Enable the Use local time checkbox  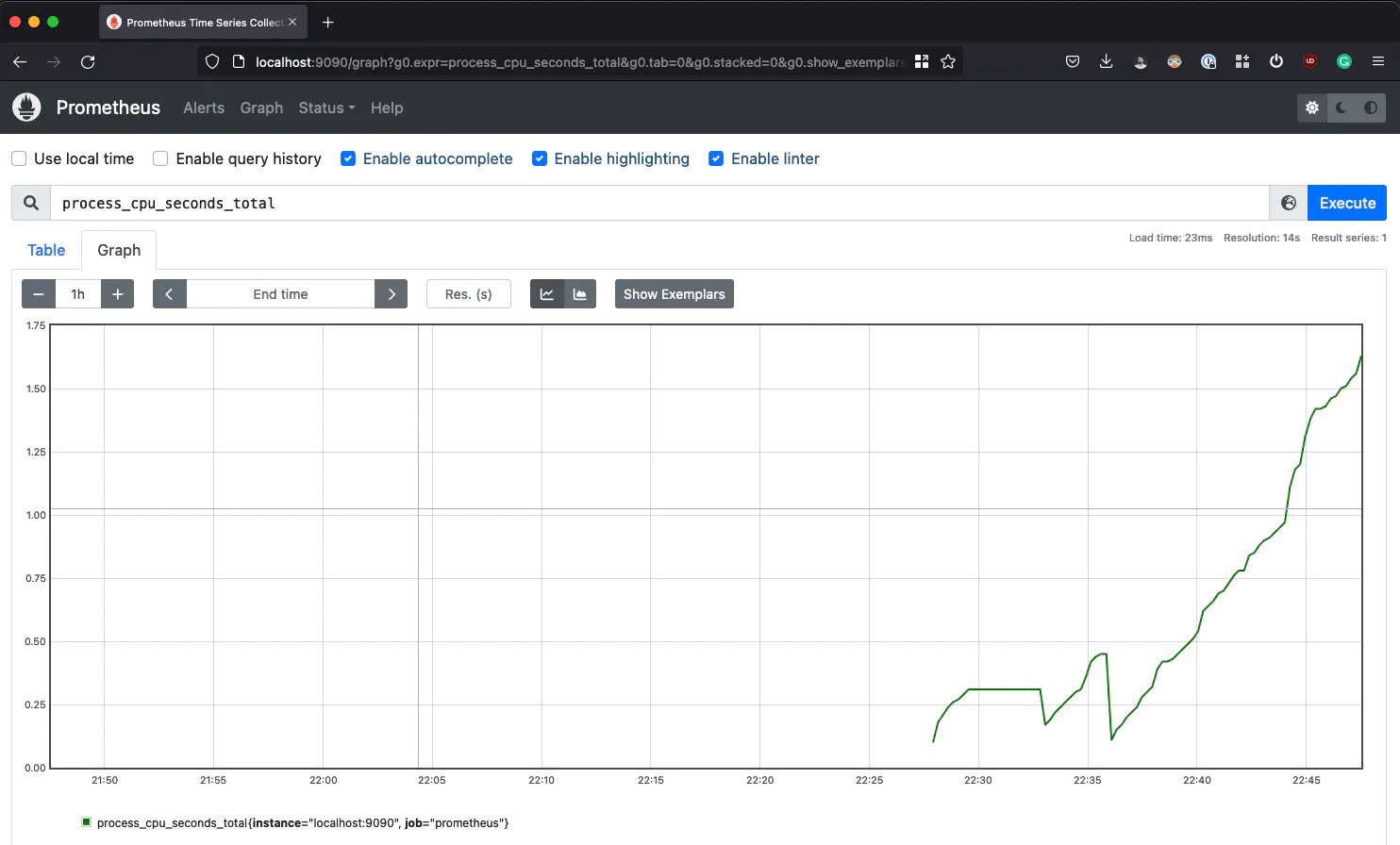(x=19, y=158)
